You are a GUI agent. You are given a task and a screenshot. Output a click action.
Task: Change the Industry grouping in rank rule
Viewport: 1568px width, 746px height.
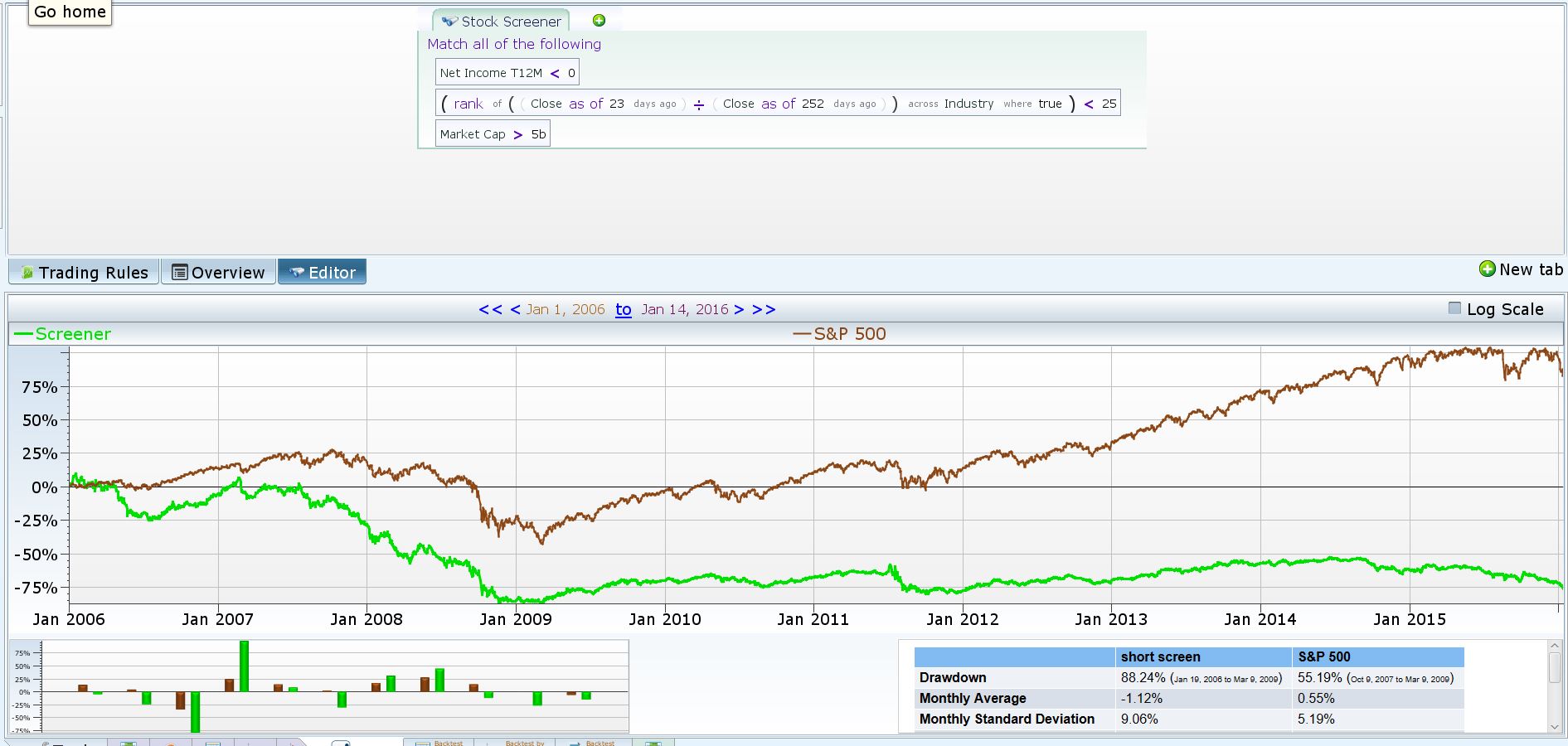(968, 104)
